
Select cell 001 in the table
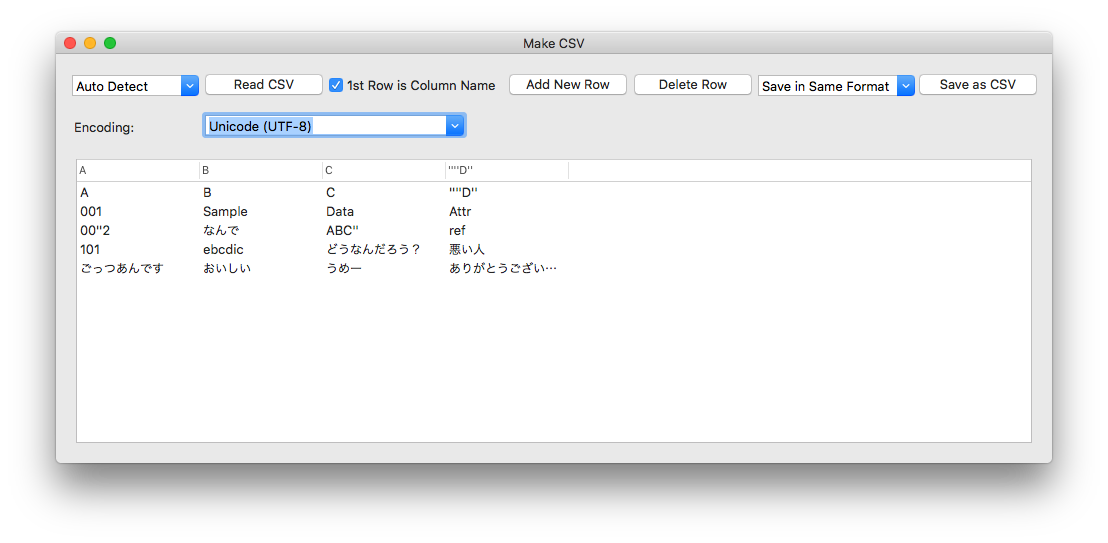pyautogui.click(x=91, y=211)
